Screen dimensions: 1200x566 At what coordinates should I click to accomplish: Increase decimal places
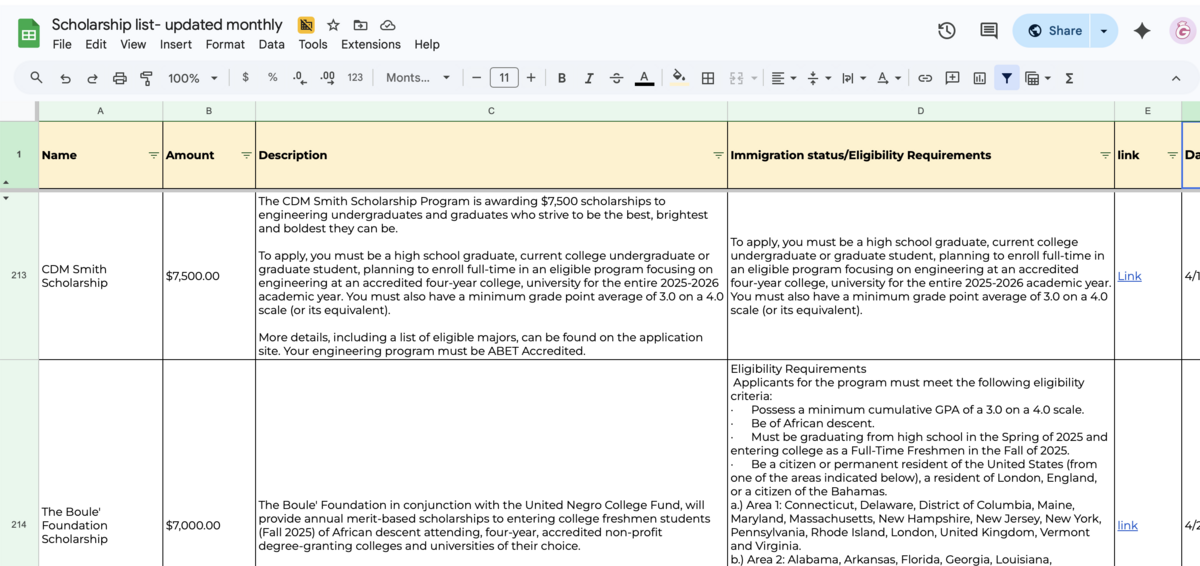pyautogui.click(x=327, y=78)
